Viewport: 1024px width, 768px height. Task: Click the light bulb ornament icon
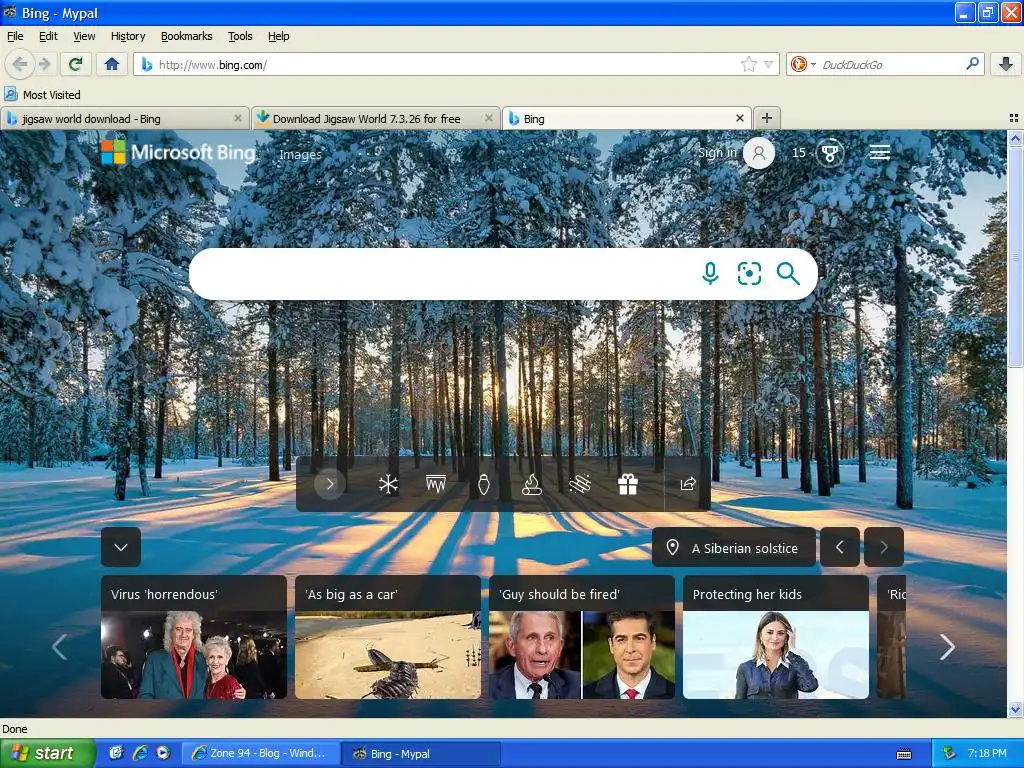[x=483, y=484]
